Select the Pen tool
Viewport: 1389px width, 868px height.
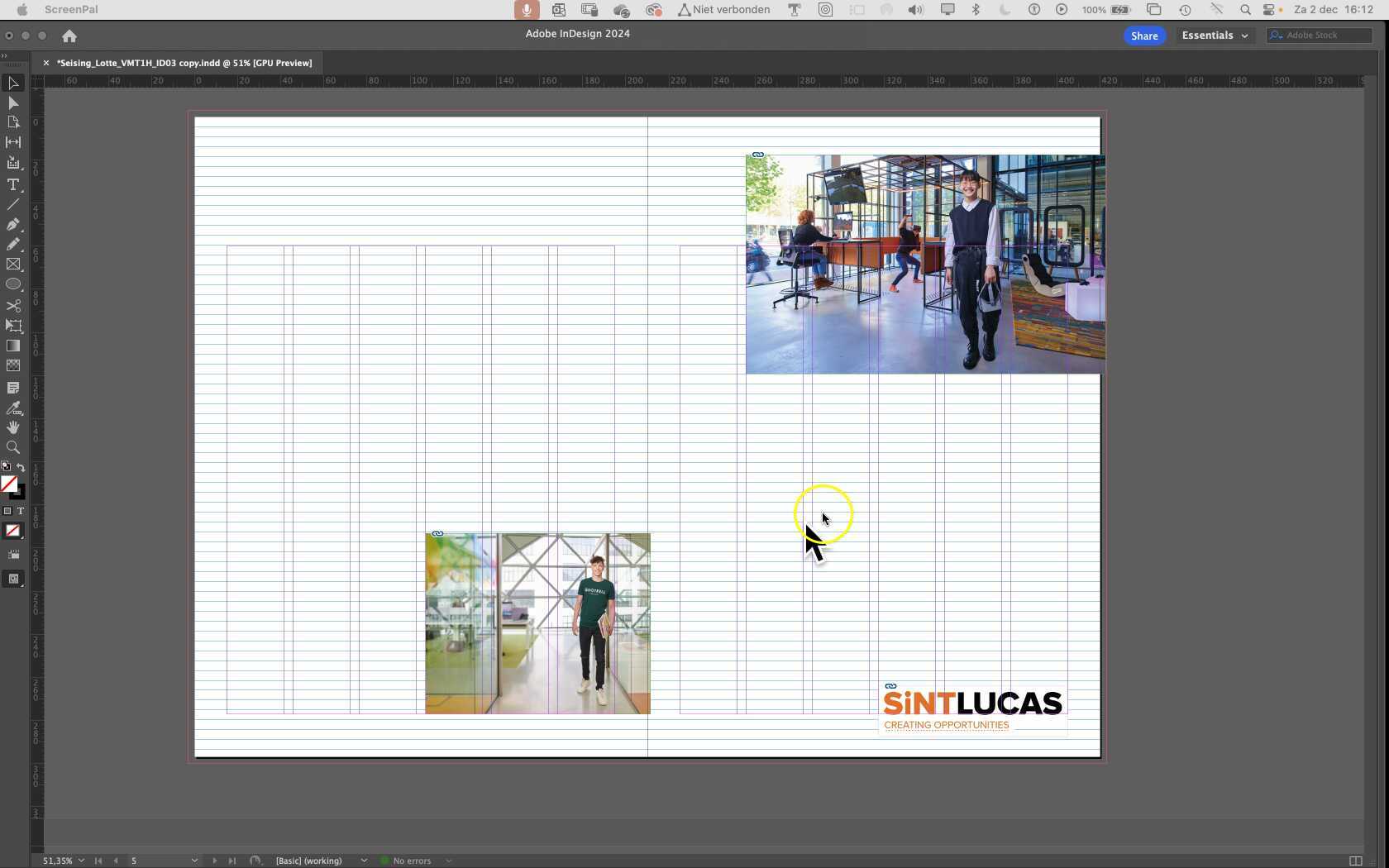[13, 224]
